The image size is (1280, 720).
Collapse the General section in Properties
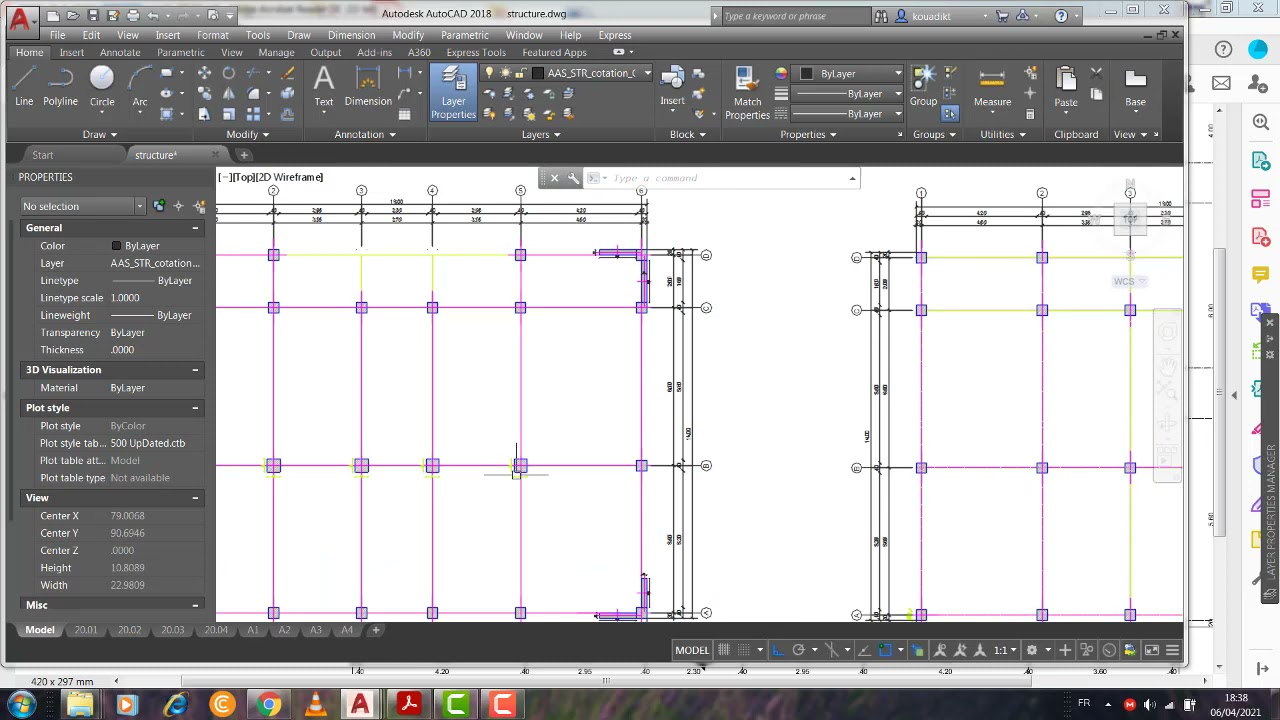[195, 228]
